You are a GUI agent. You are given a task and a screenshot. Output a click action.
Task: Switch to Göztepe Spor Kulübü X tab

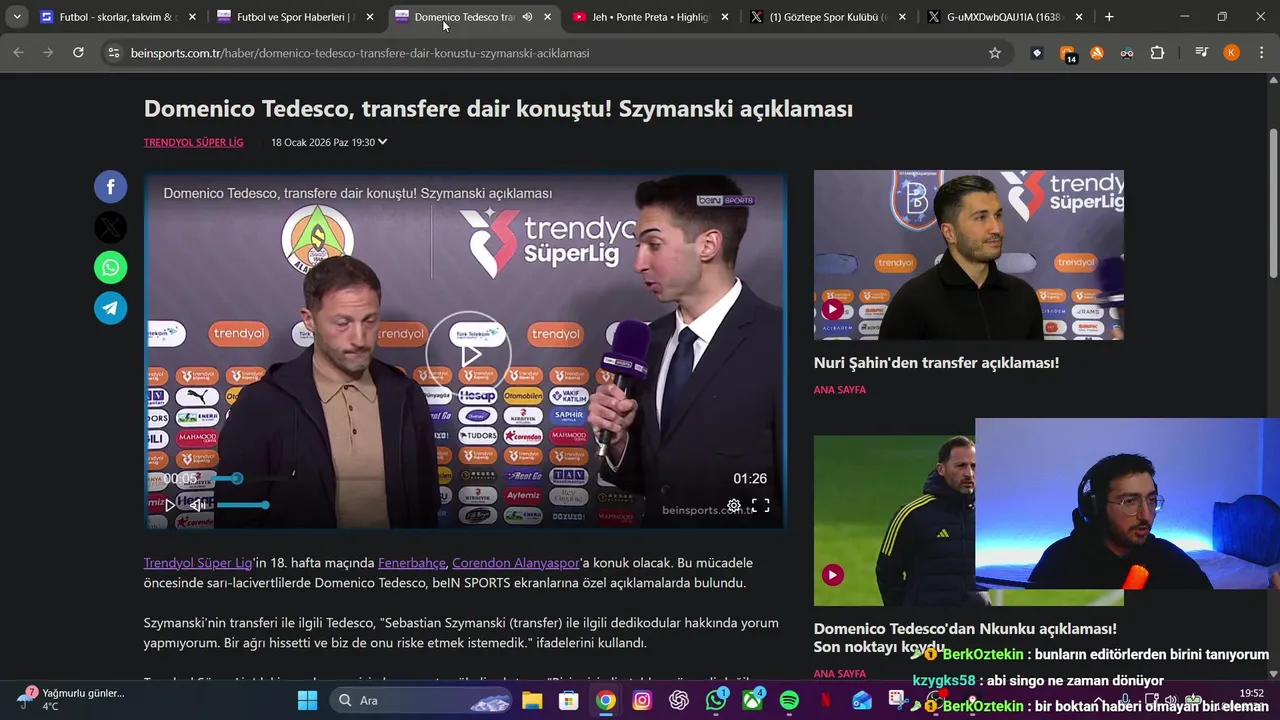(828, 17)
